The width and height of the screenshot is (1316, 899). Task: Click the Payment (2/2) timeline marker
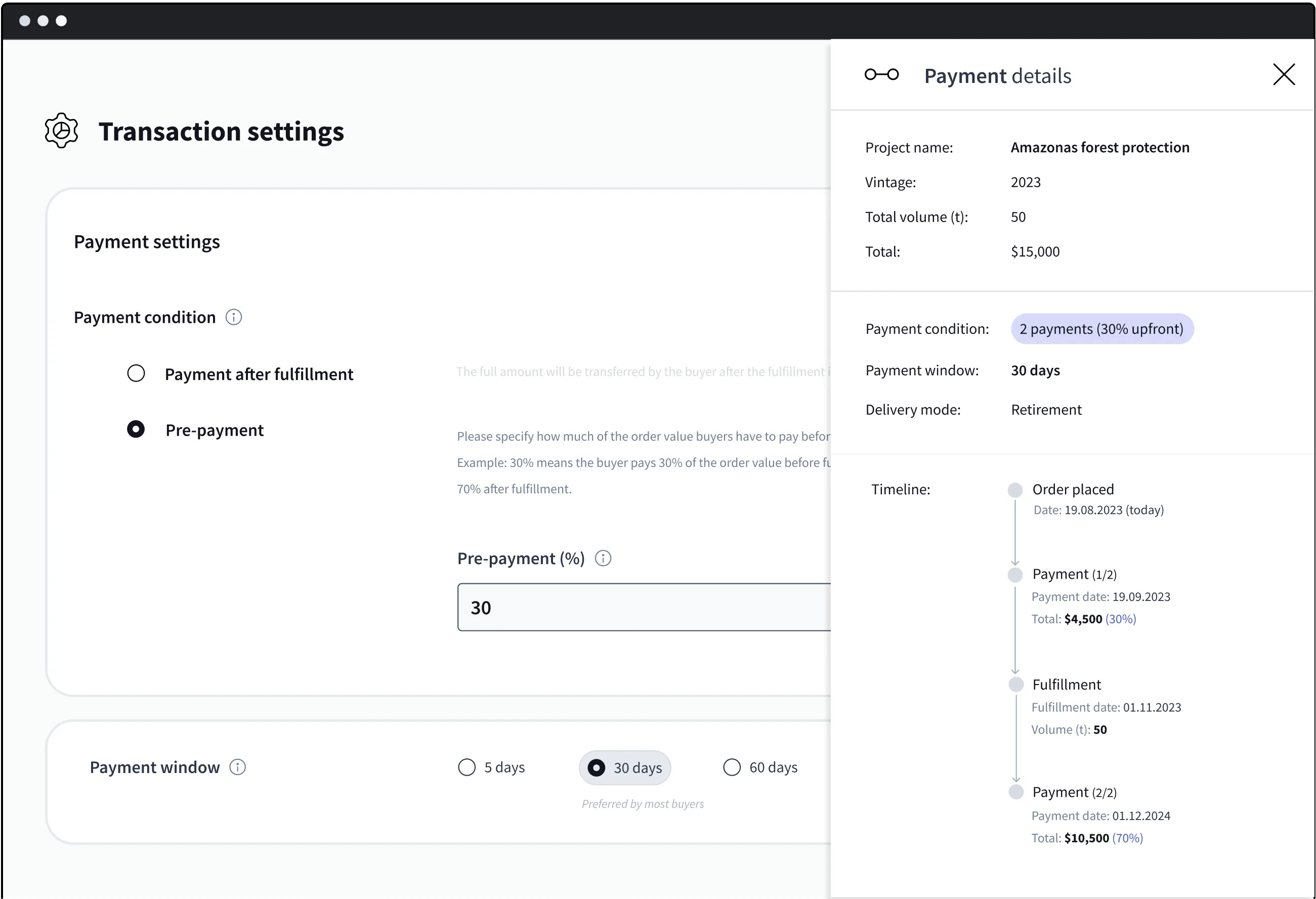[1016, 792]
